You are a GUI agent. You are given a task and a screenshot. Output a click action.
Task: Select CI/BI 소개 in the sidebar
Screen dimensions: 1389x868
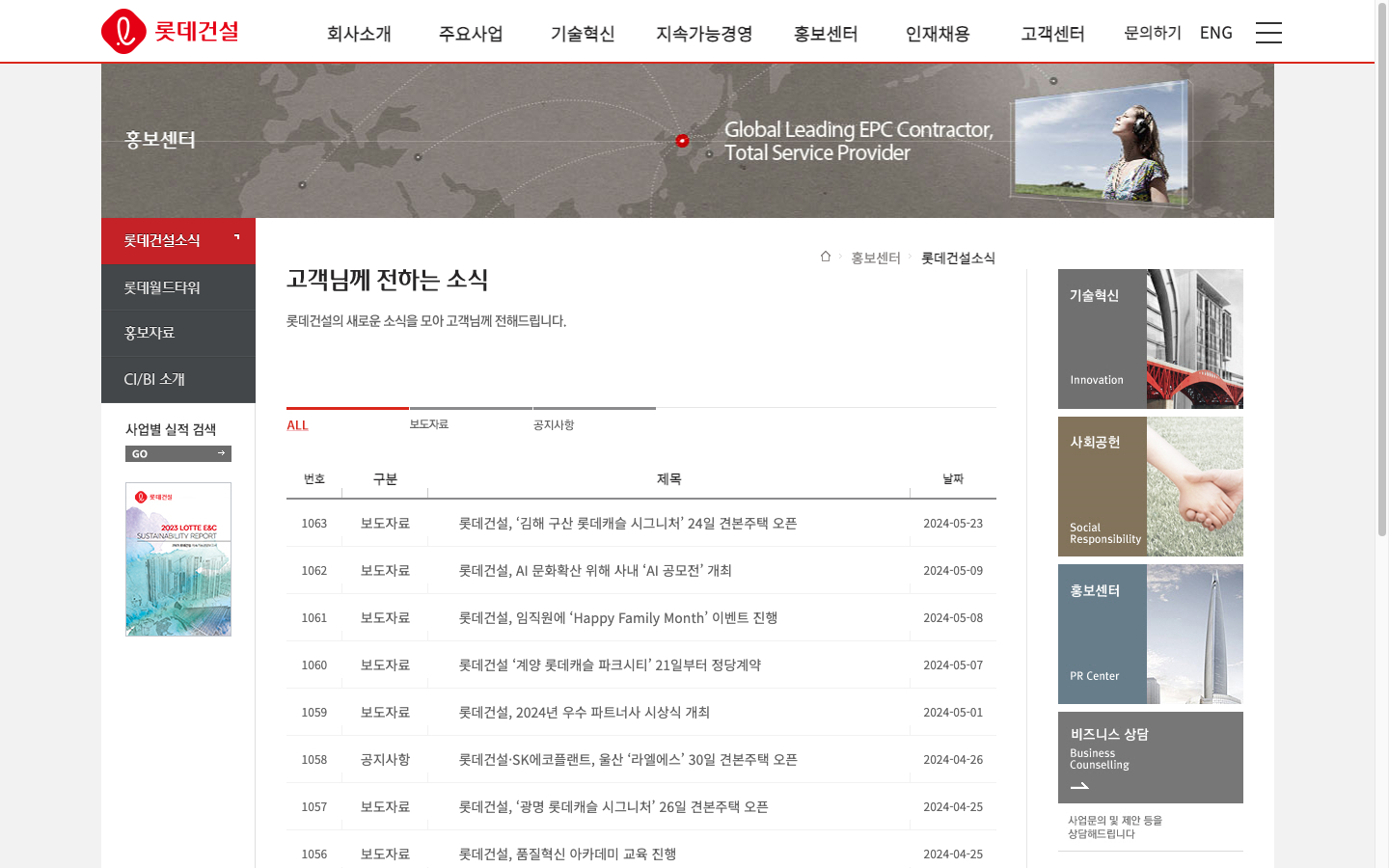(x=178, y=379)
